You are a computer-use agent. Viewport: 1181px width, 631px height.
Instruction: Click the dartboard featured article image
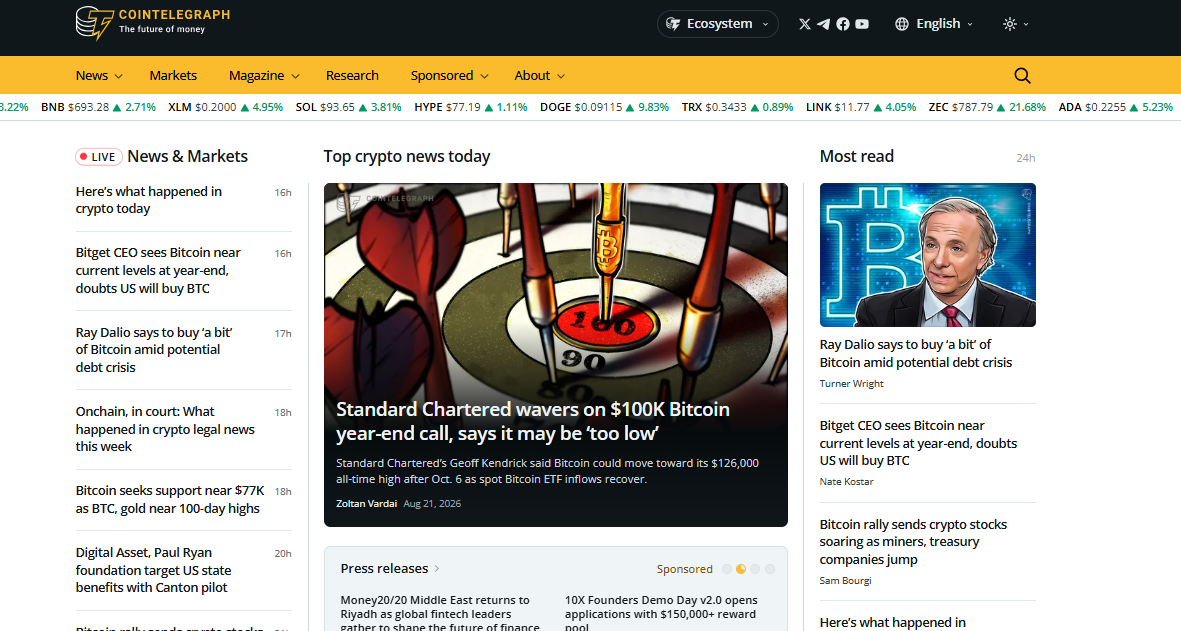(x=555, y=290)
